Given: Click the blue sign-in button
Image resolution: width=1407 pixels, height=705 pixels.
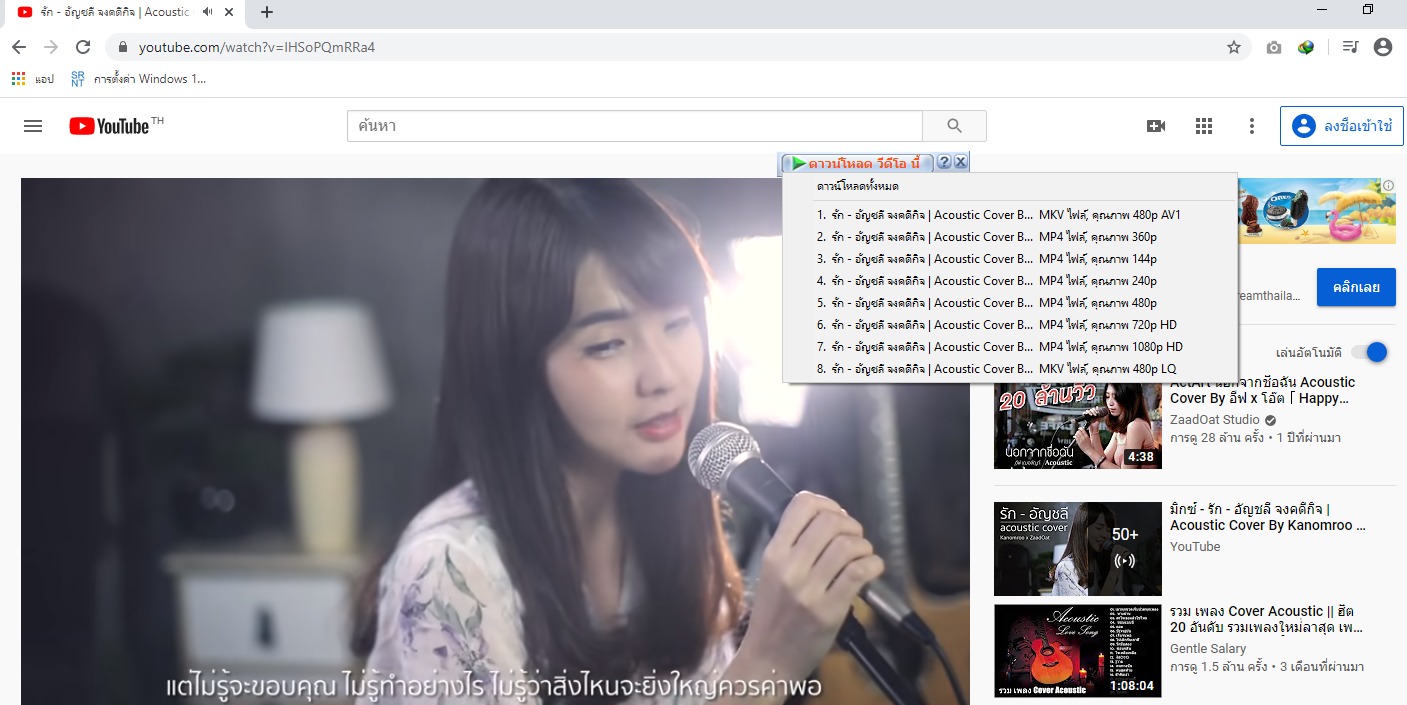Looking at the screenshot, I should (1341, 126).
